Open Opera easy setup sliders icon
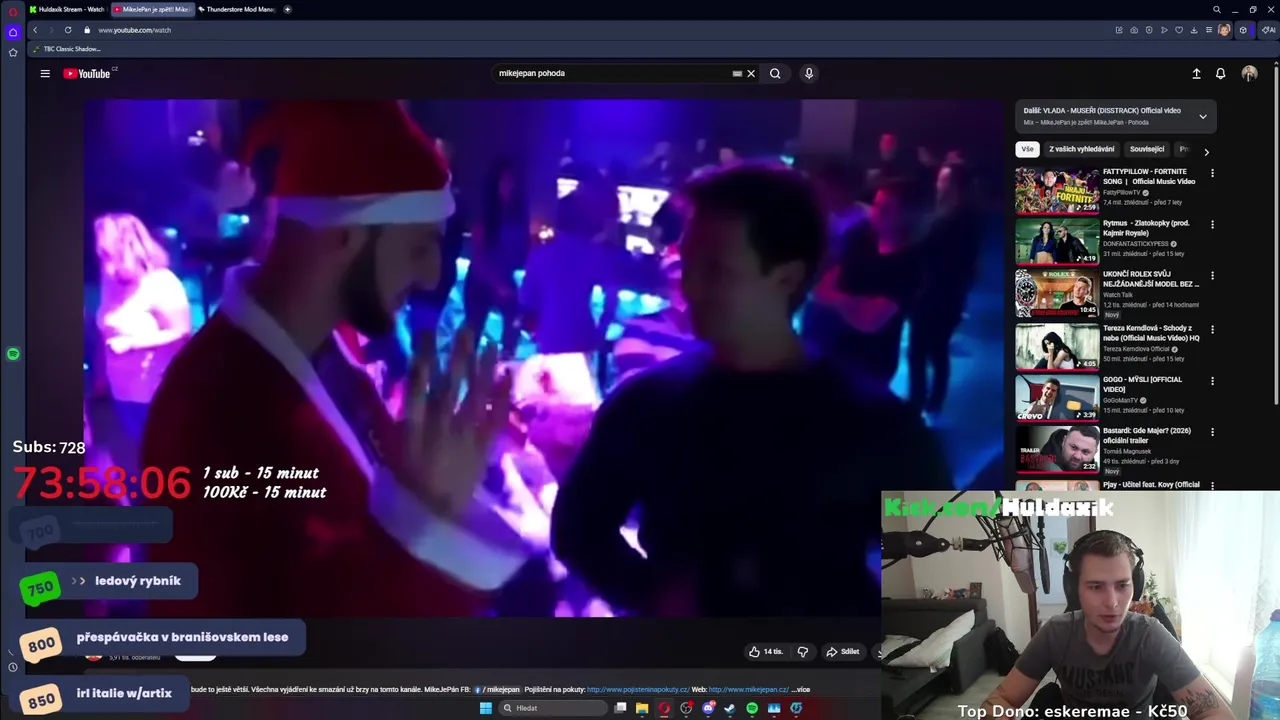 click(1209, 30)
